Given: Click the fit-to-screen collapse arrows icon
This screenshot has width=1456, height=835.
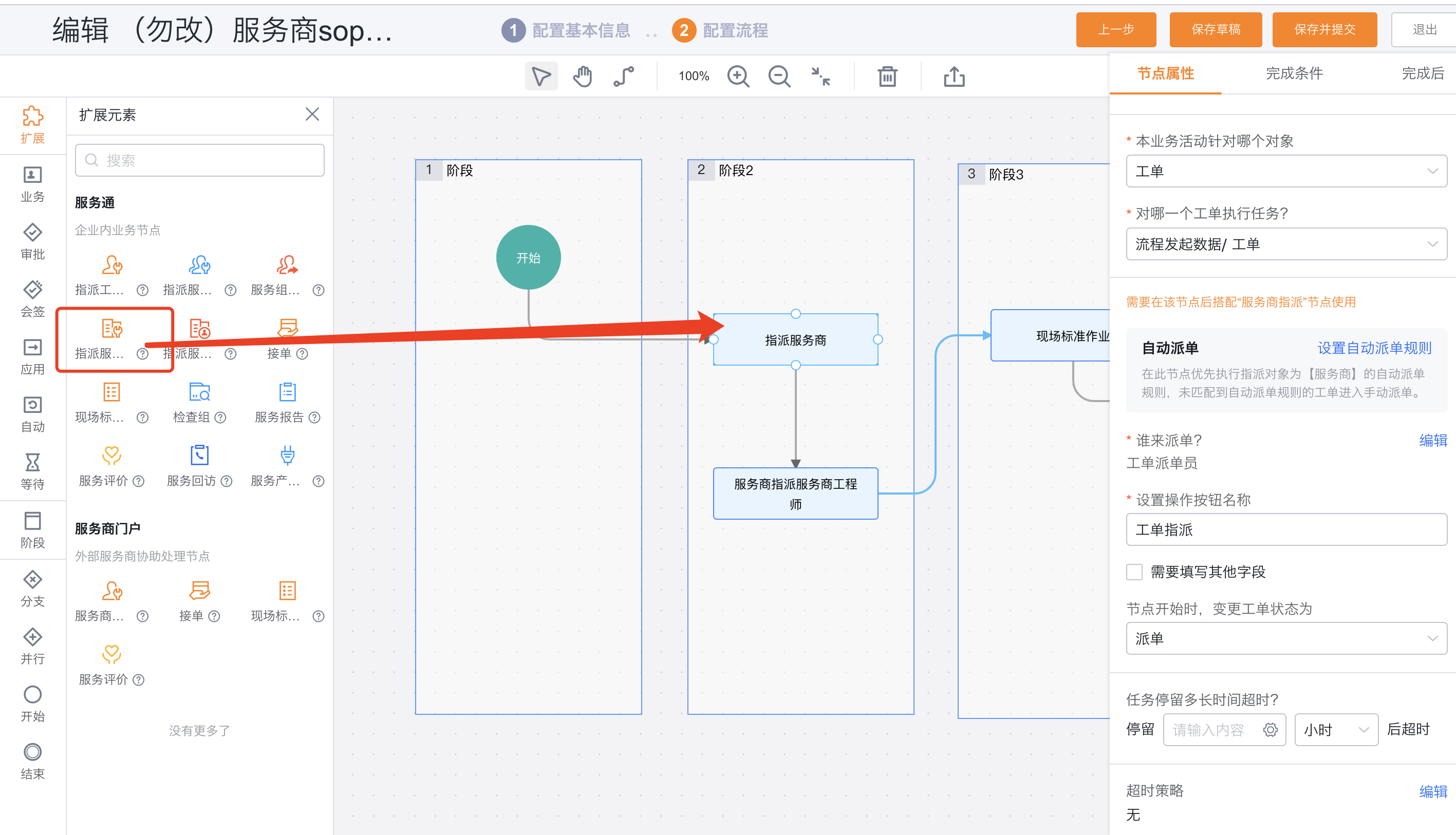Looking at the screenshot, I should 820,77.
